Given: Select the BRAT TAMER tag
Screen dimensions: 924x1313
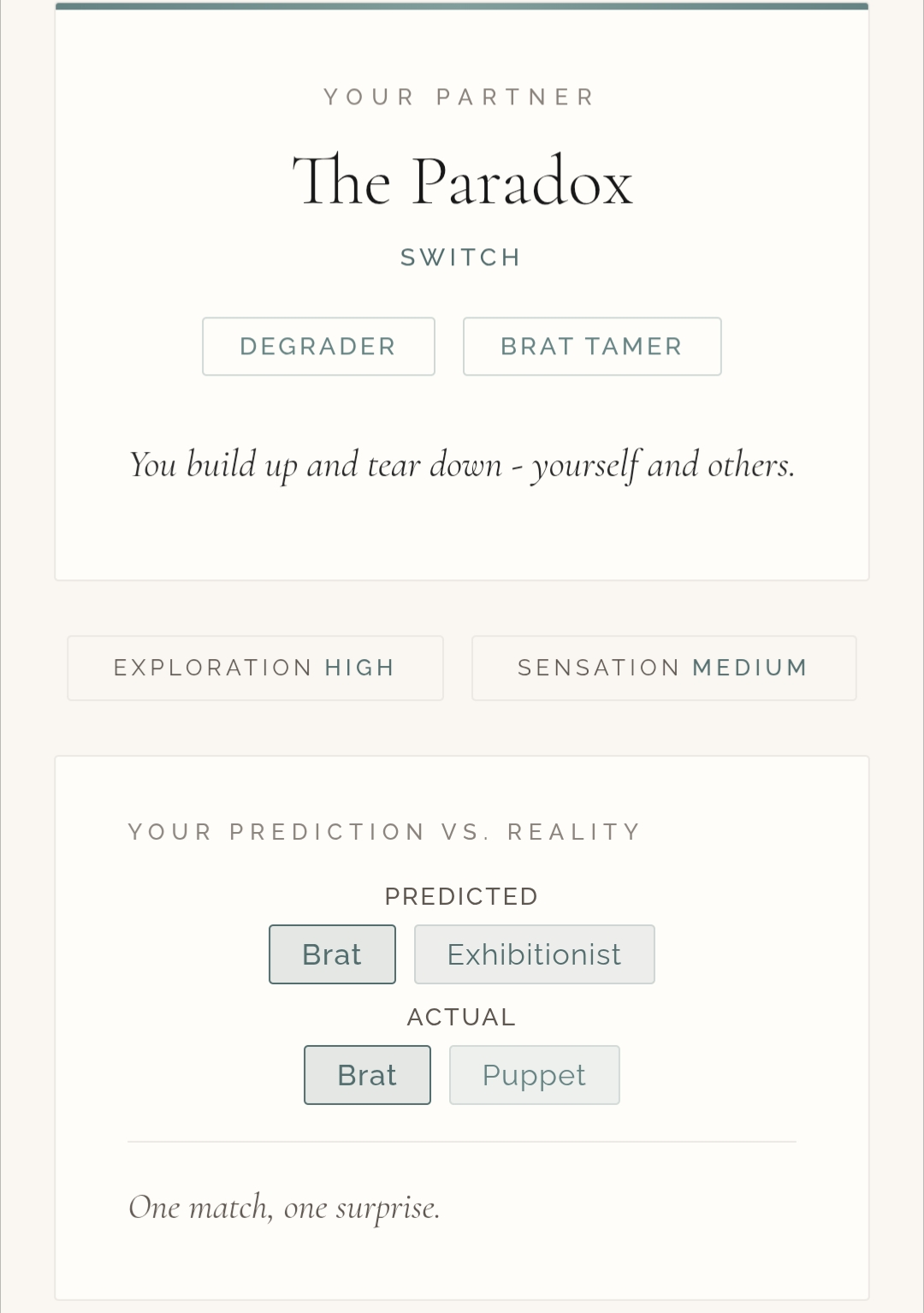Looking at the screenshot, I should [x=591, y=347].
